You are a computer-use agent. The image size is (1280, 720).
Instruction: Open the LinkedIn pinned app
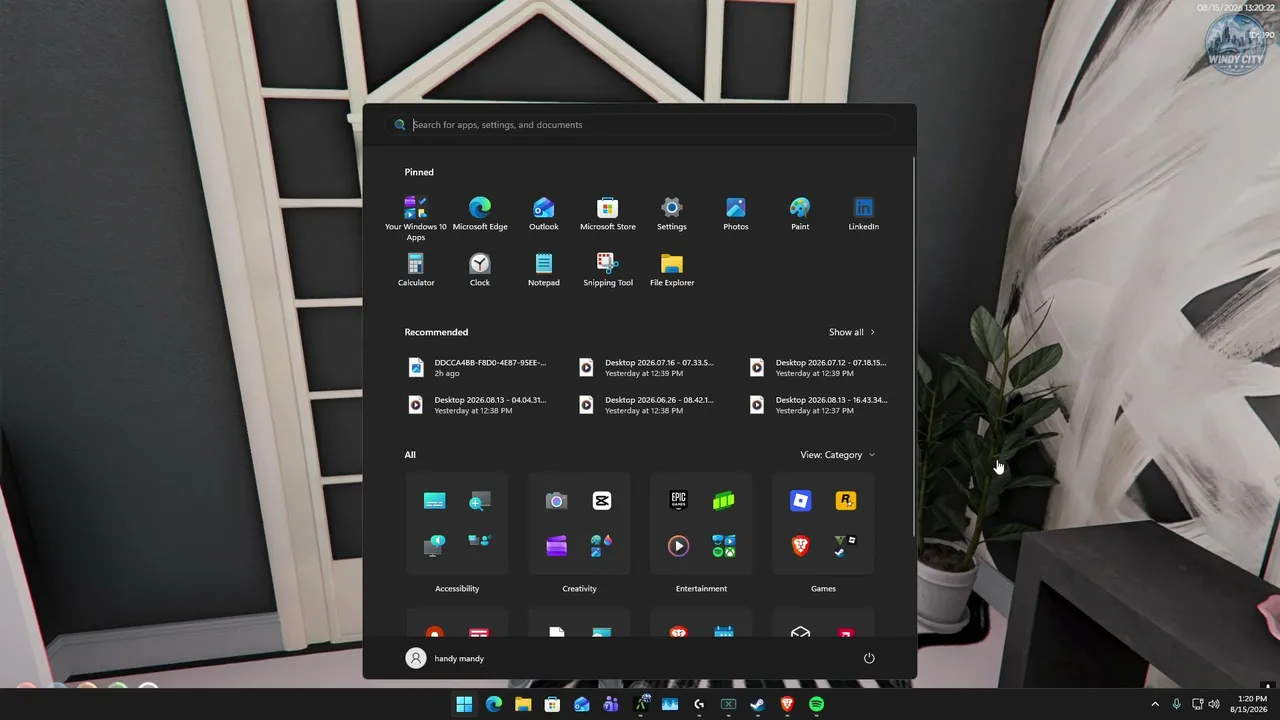click(x=864, y=214)
